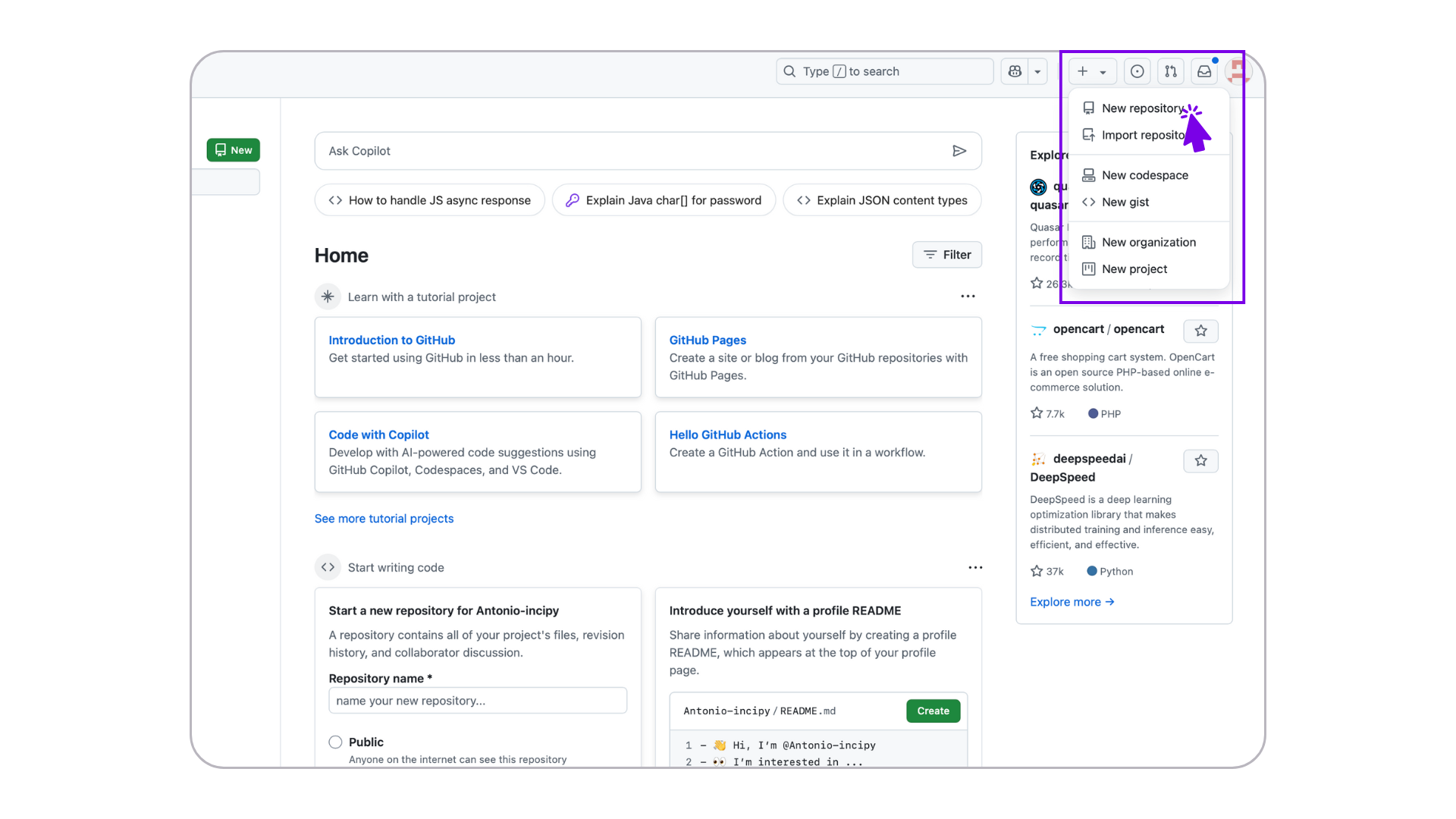Viewport: 1456px width, 819px height.
Task: Click the 7.7k star count of opencart
Action: pos(1047,413)
